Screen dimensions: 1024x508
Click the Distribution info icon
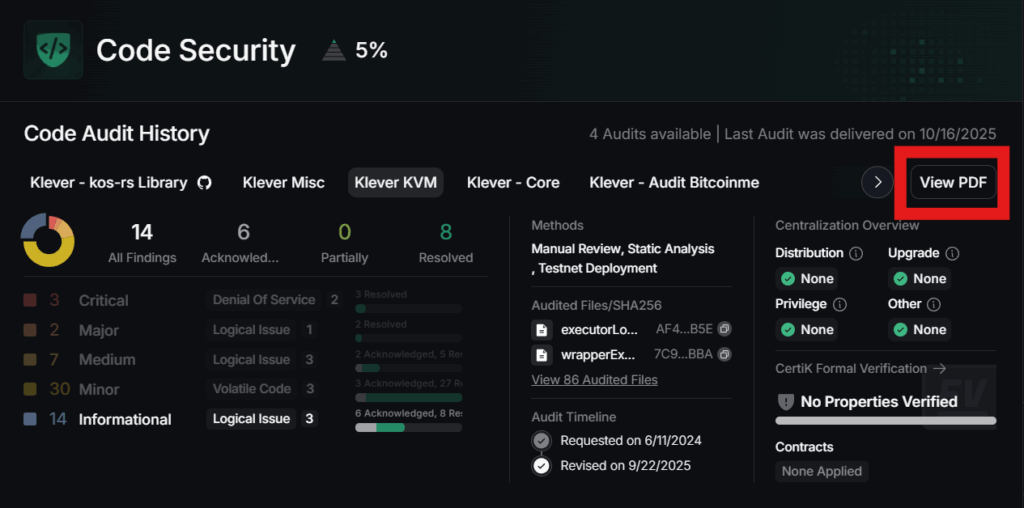[855, 254]
